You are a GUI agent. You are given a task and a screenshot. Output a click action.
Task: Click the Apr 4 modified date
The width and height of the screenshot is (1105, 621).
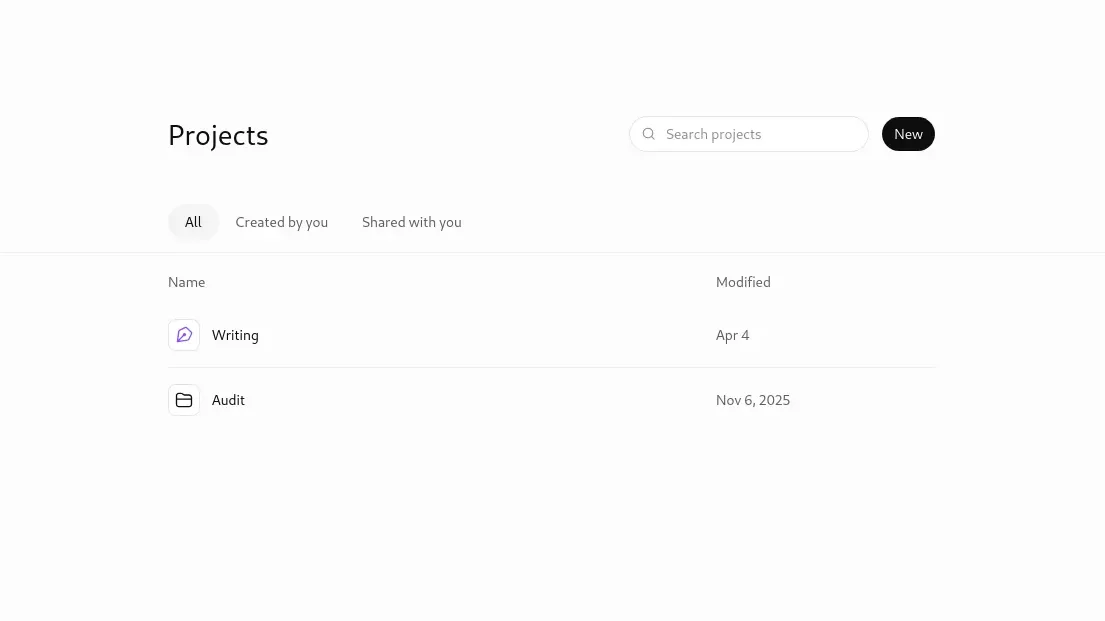732,335
